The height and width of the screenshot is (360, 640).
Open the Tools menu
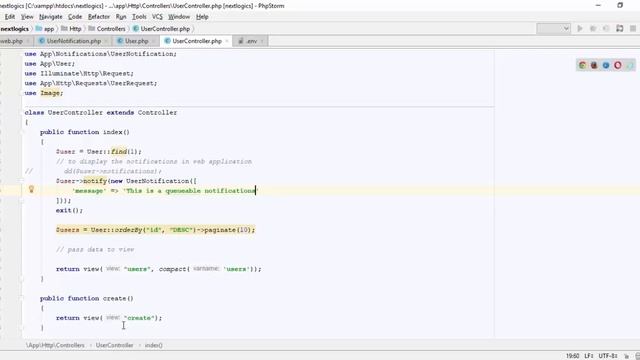pyautogui.click(x=139, y=17)
